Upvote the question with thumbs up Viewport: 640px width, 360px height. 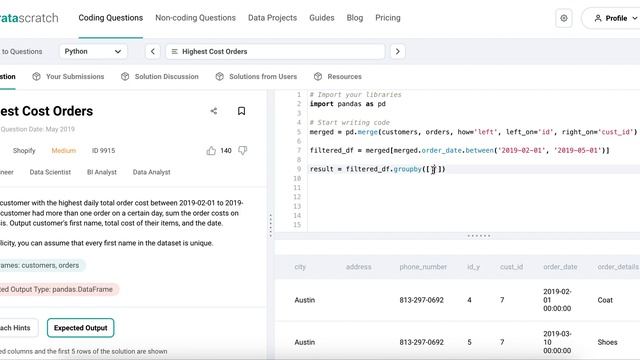tap(211, 151)
